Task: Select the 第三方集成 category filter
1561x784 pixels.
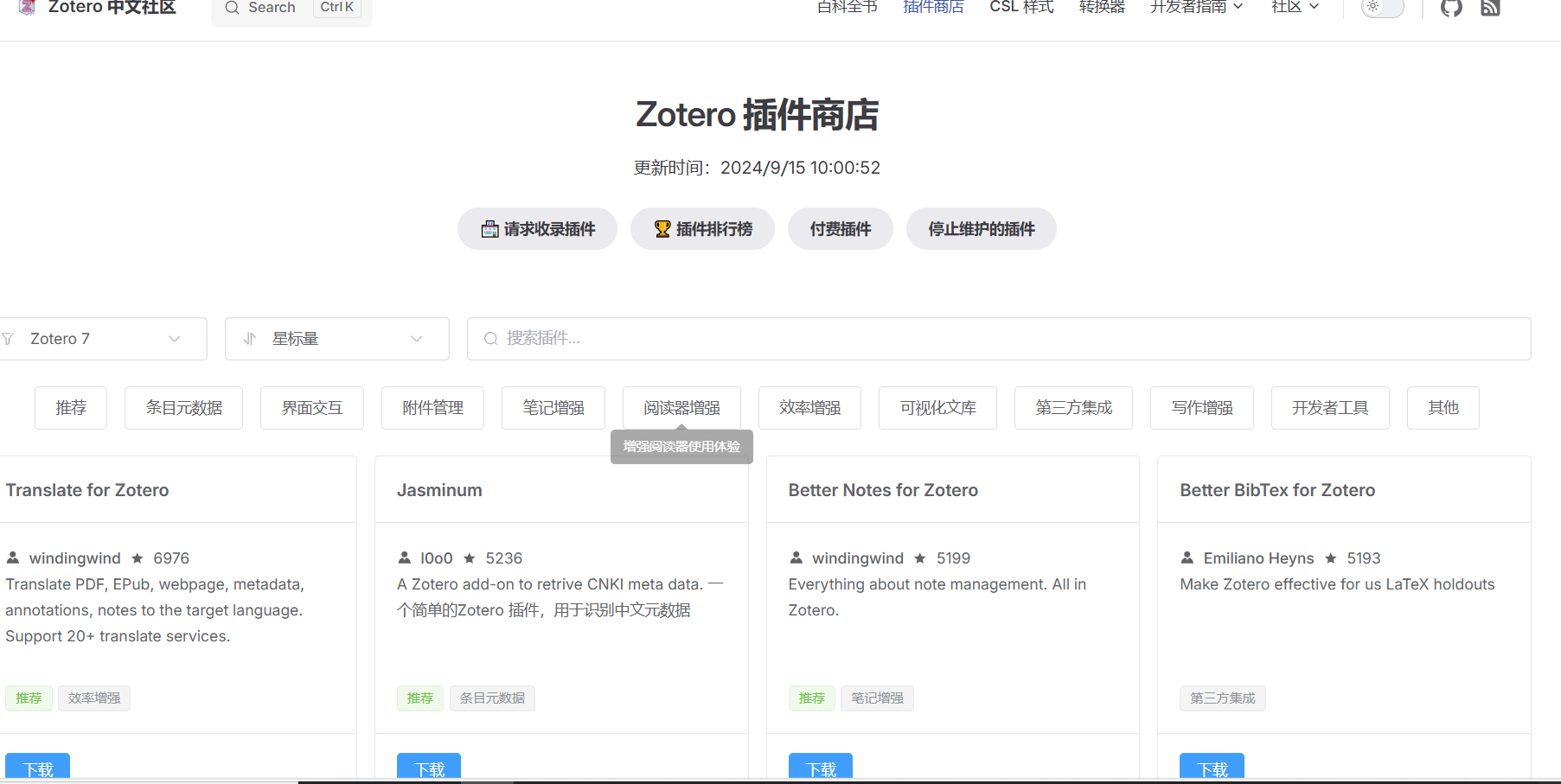Action: click(x=1073, y=408)
